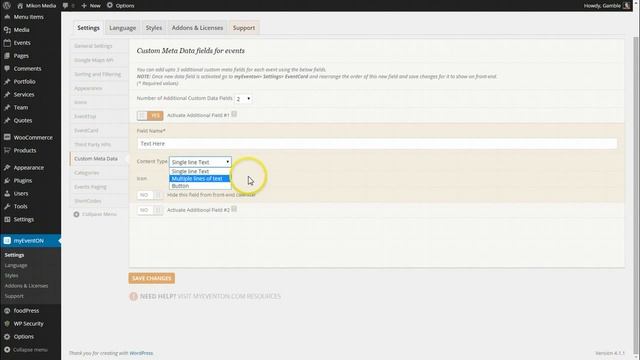Image resolution: width=640 pixels, height=360 pixels.
Task: Click the Save Changes button
Action: pyautogui.click(x=151, y=278)
